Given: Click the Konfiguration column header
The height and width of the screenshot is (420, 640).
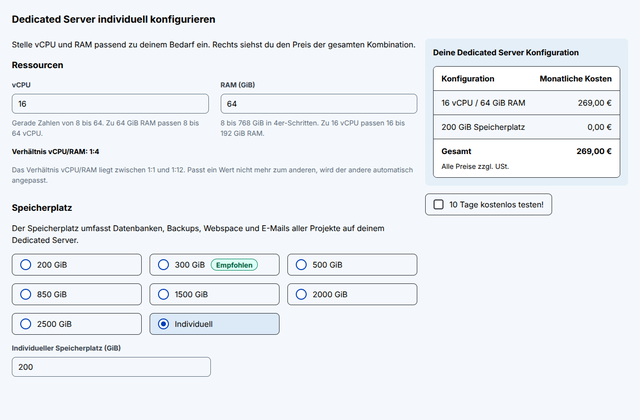Looking at the screenshot, I should 468,79.
